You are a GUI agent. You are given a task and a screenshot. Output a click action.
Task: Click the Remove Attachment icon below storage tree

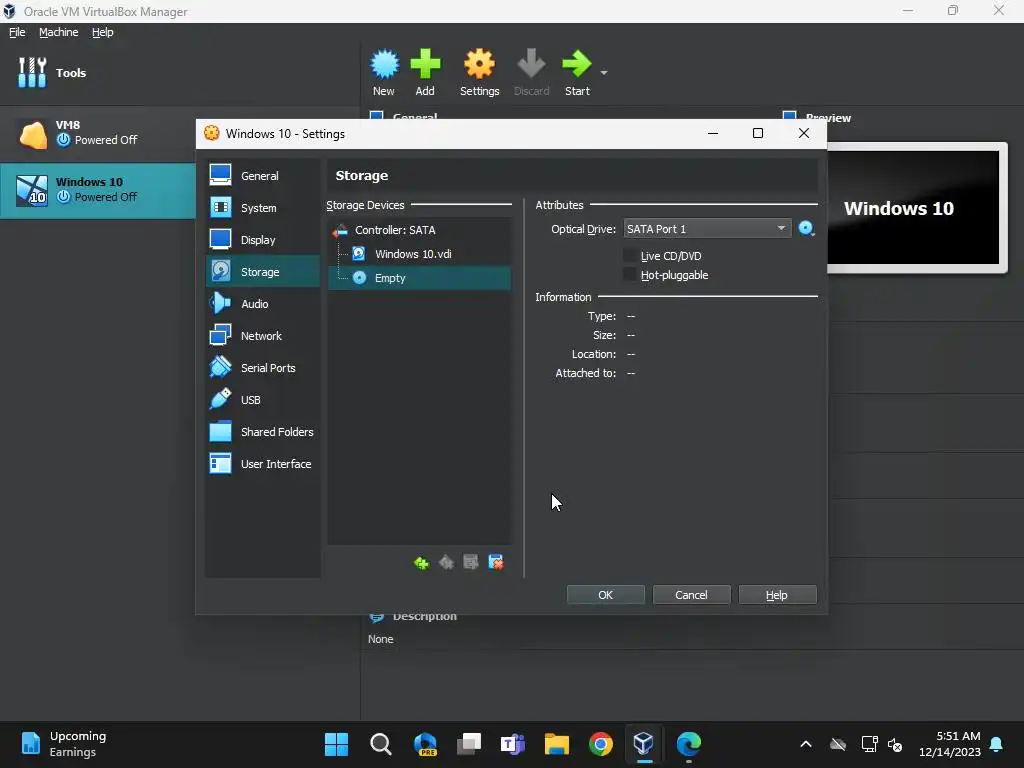496,562
